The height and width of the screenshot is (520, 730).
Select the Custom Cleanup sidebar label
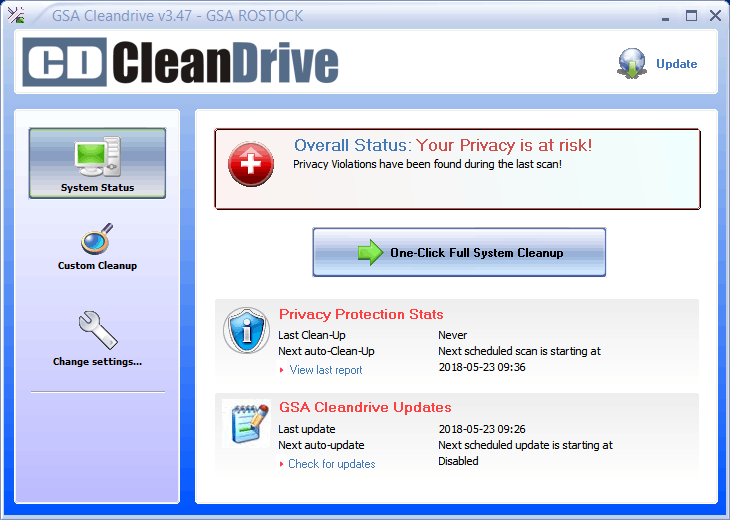coord(97,266)
